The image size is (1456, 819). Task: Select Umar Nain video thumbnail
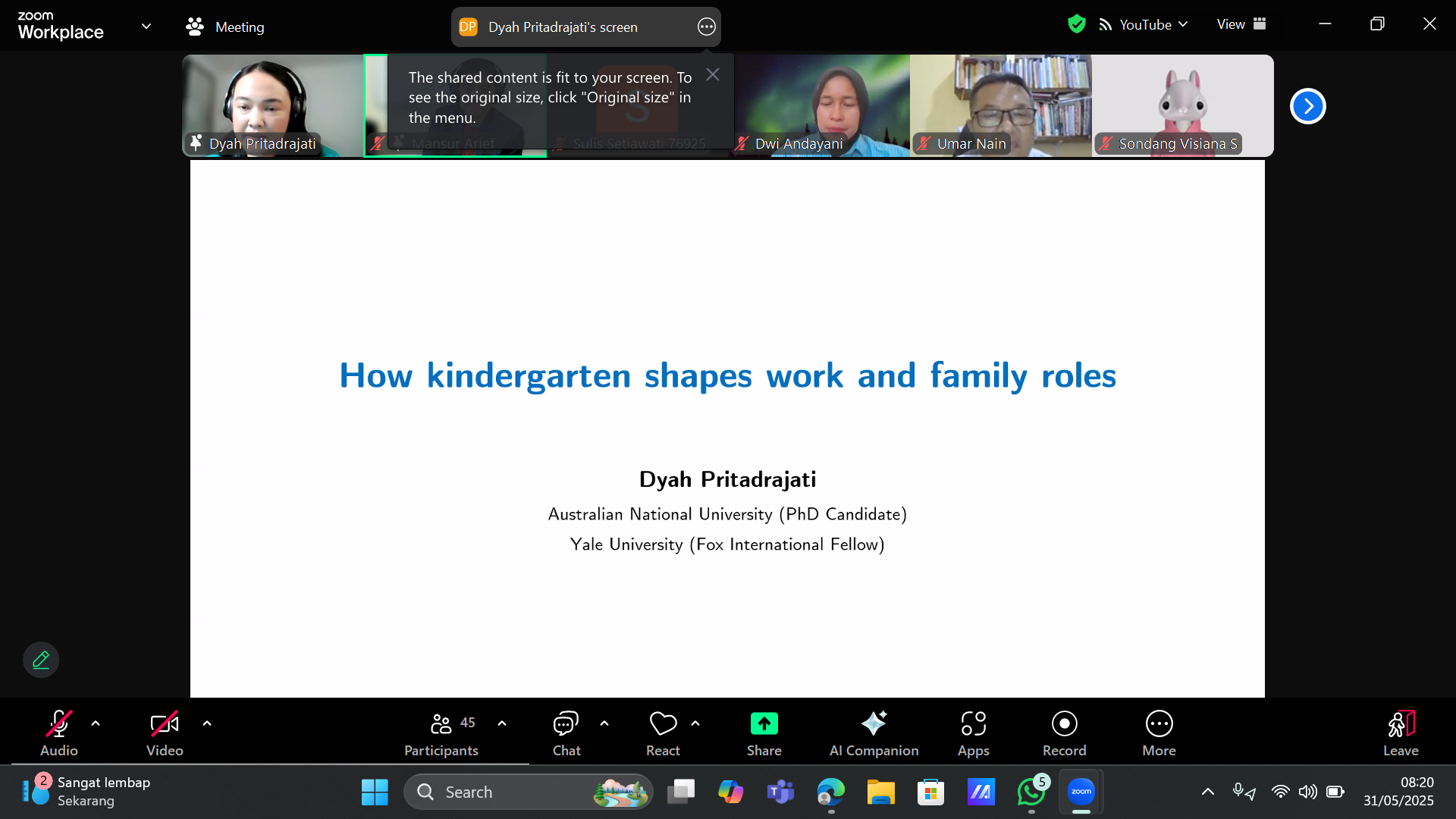[1001, 105]
